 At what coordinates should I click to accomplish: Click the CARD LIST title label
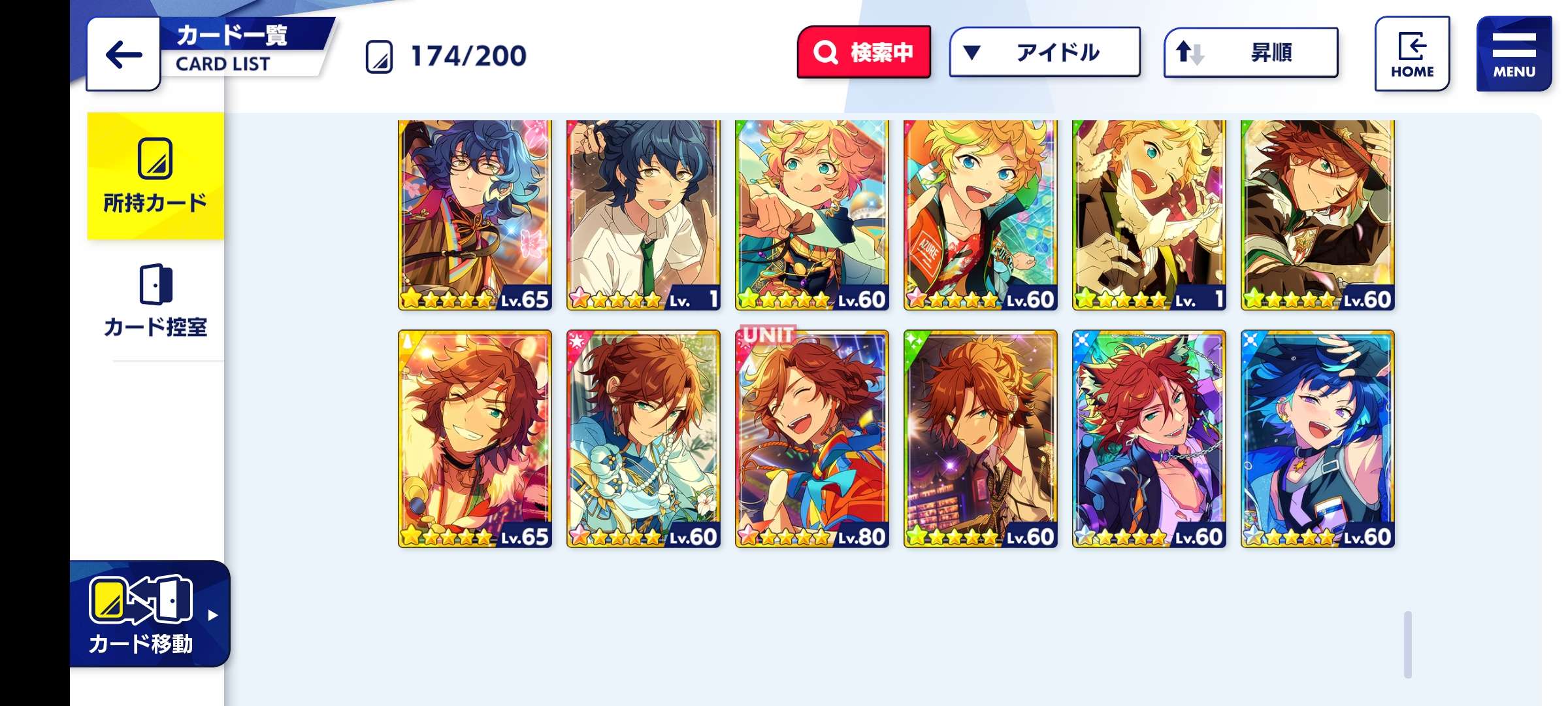click(x=223, y=64)
